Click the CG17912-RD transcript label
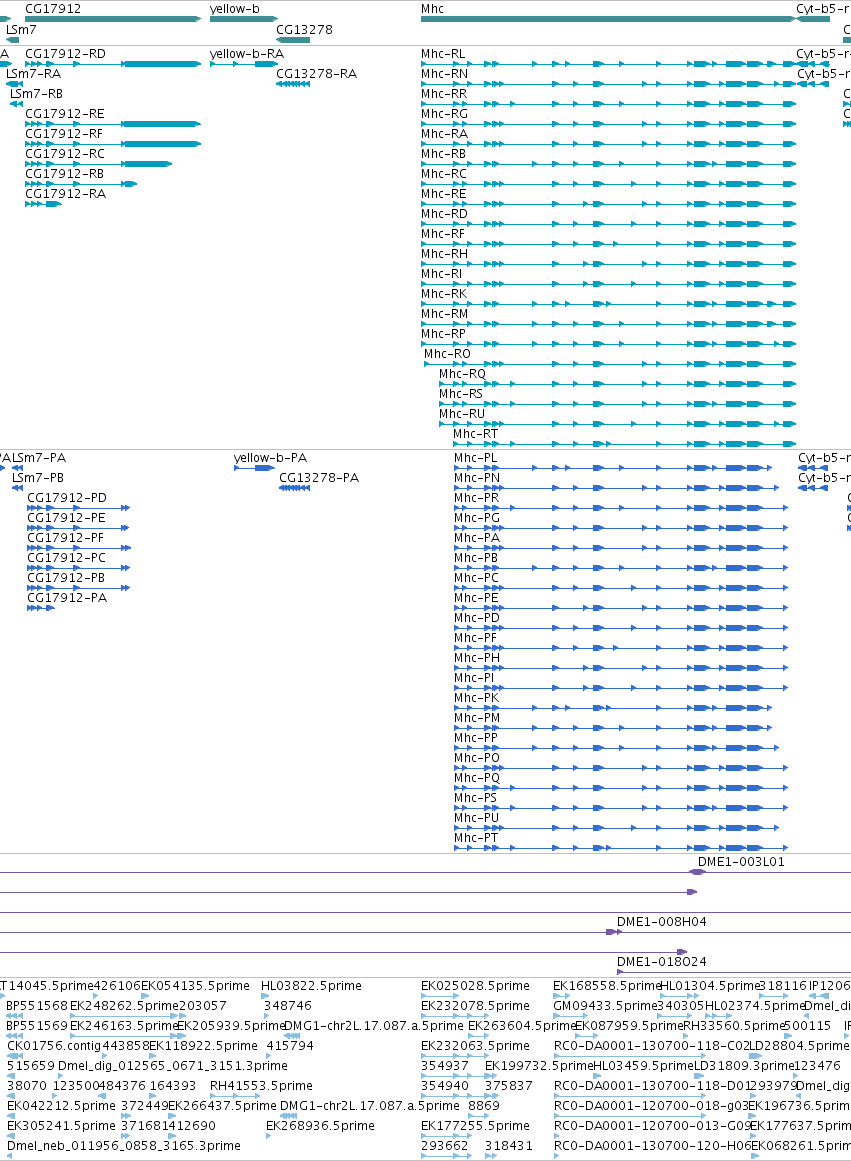Image resolution: width=851 pixels, height=1161 pixels. (65, 54)
